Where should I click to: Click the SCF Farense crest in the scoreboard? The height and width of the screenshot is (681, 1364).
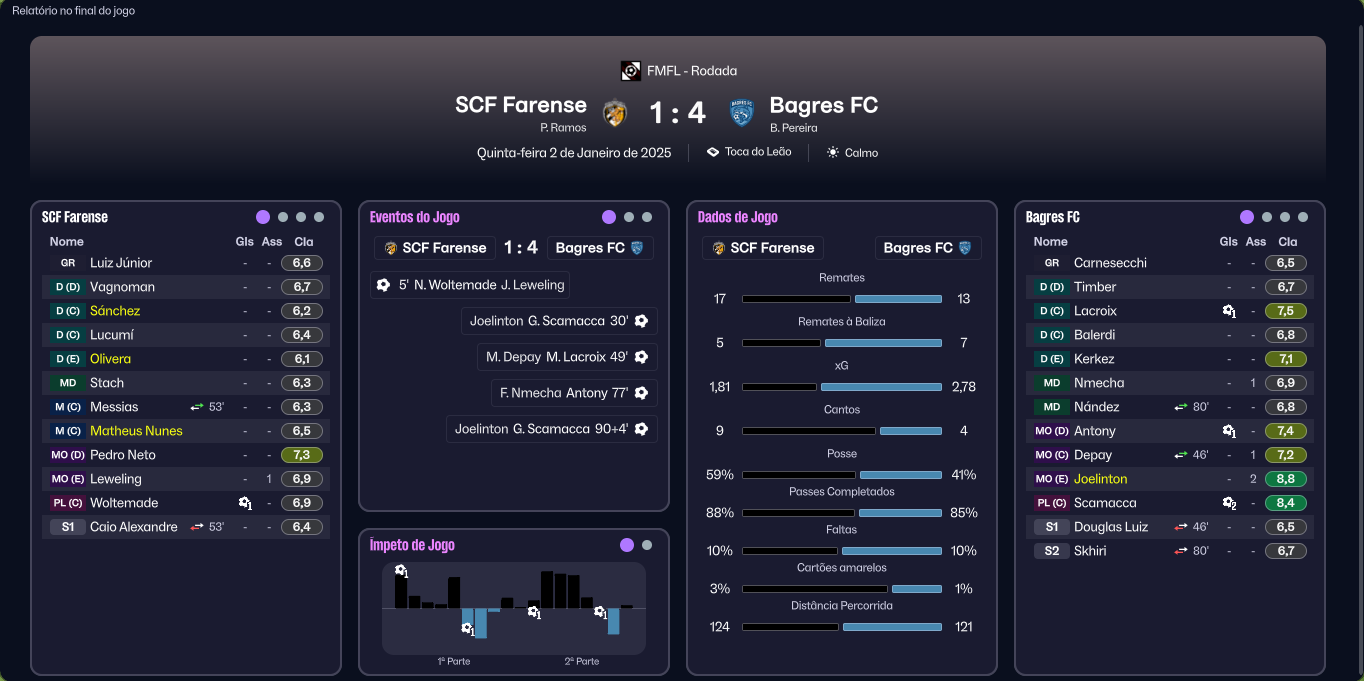(x=615, y=114)
